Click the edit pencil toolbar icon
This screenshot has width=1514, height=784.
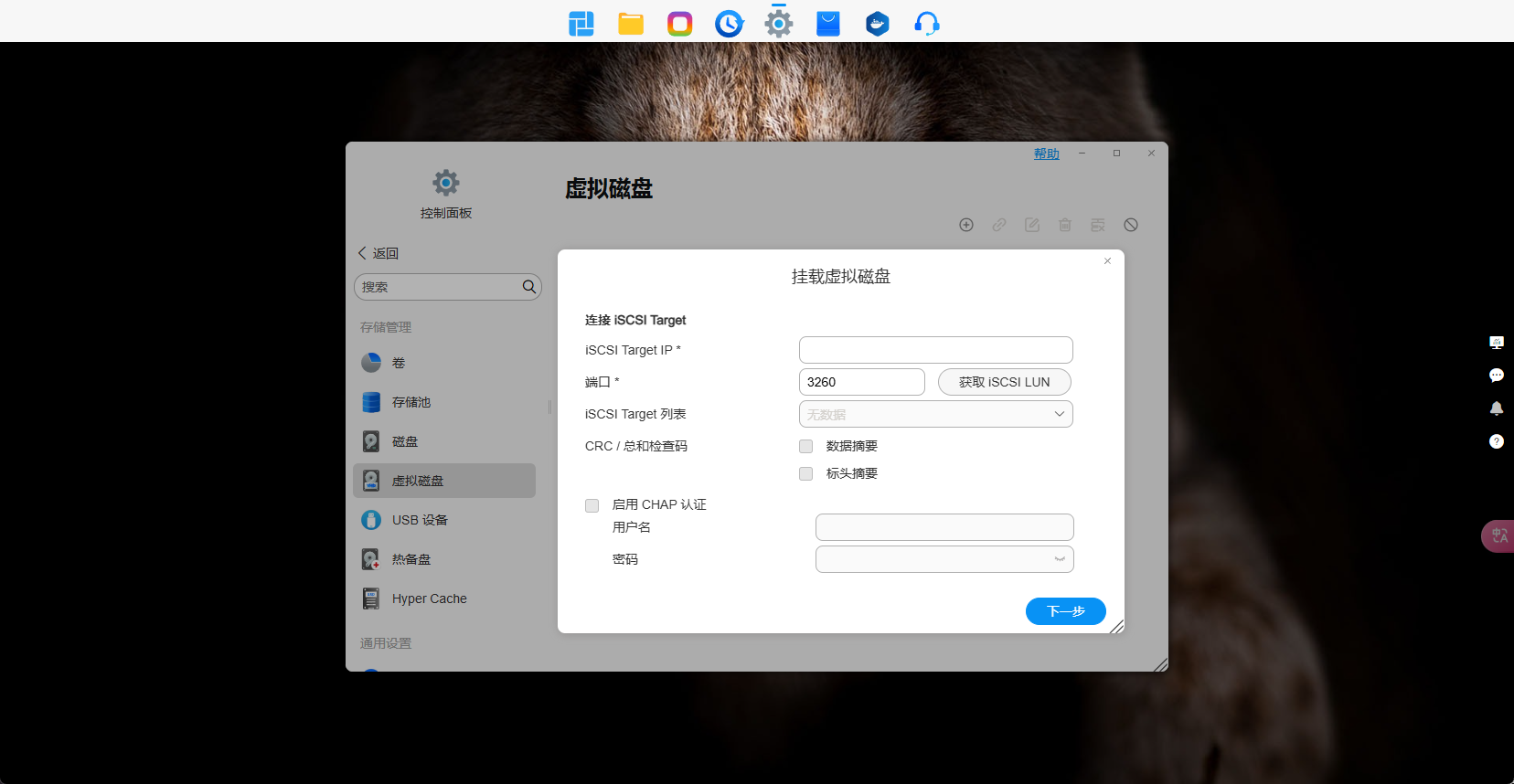tap(1032, 225)
